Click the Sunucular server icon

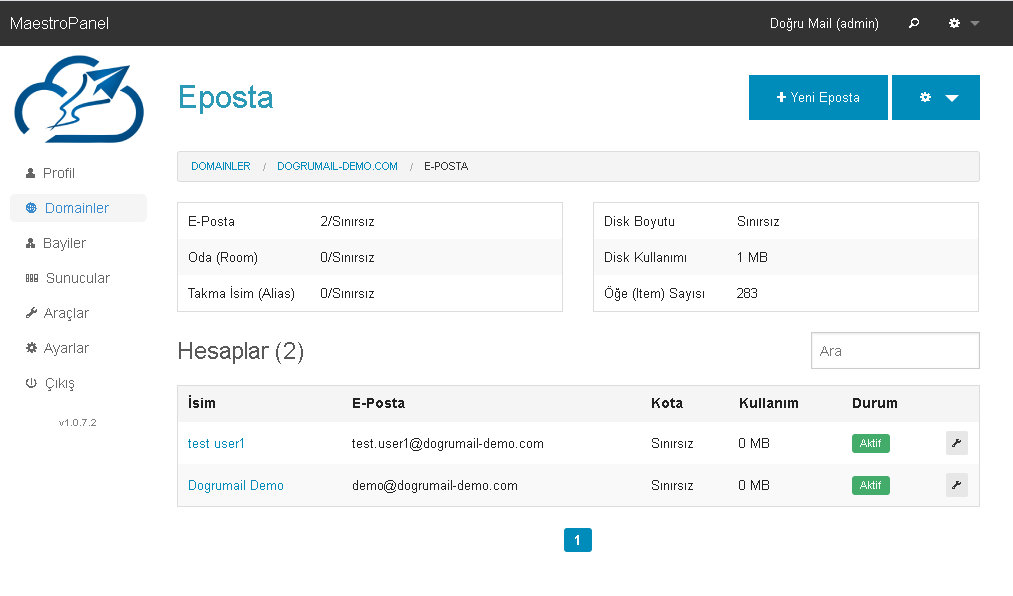(32, 278)
